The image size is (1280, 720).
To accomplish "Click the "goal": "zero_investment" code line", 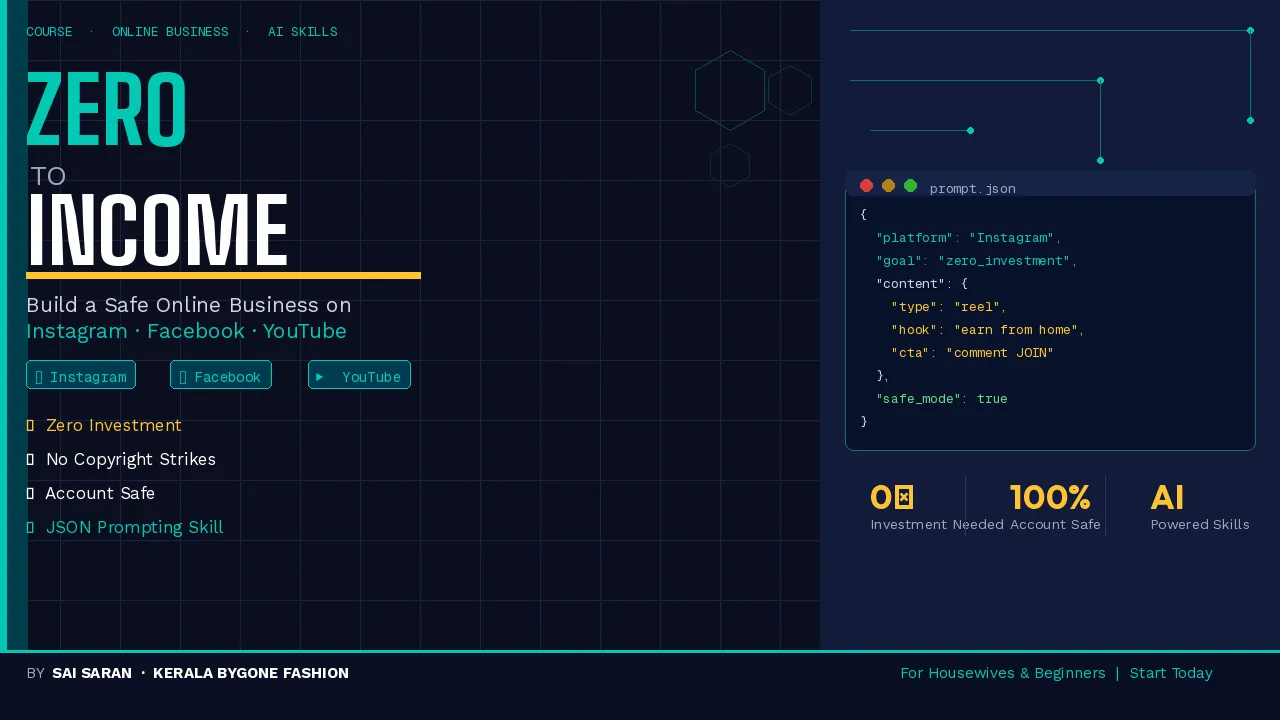I will [x=976, y=261].
